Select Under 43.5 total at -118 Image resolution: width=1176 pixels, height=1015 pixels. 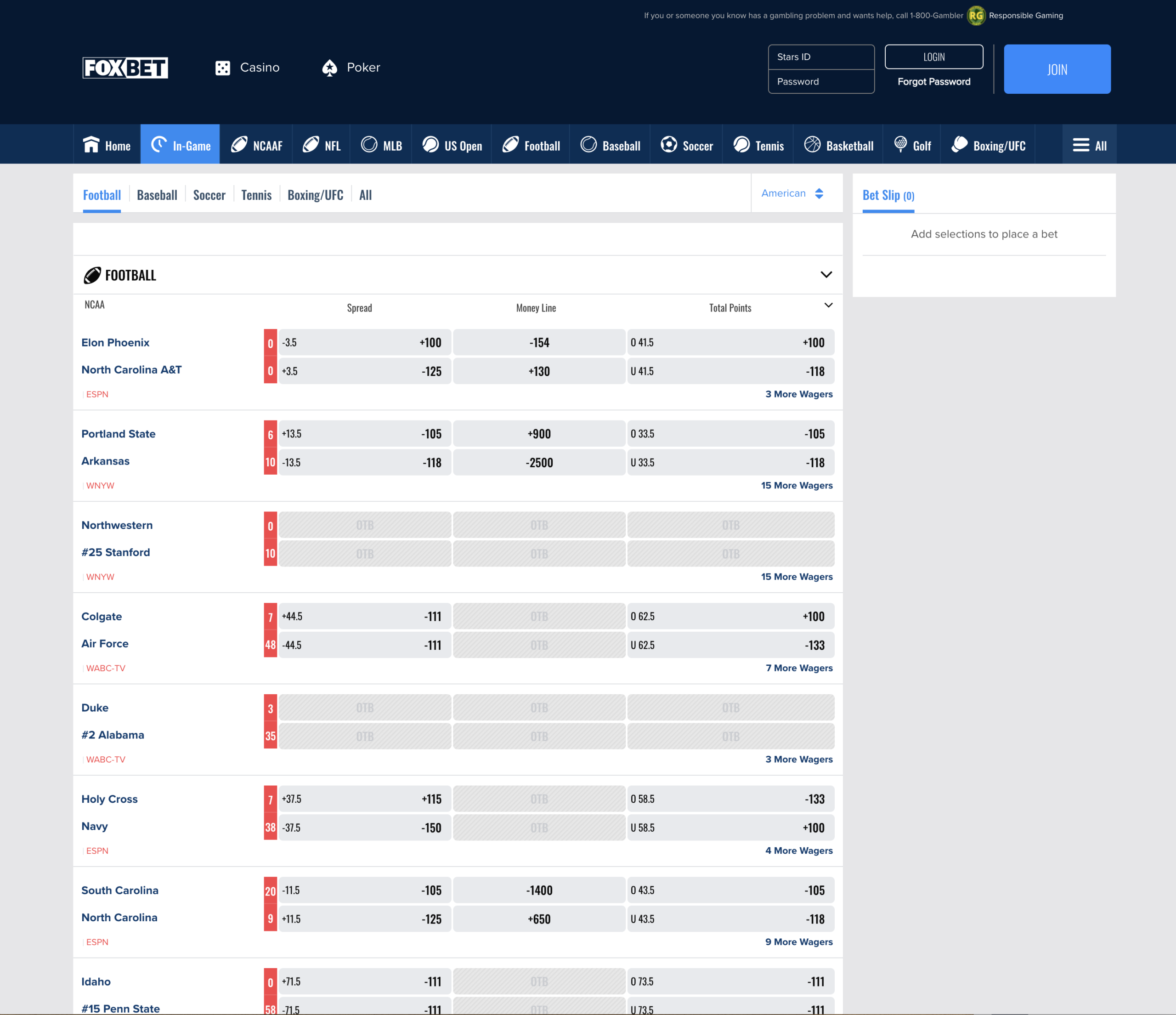[x=730, y=919]
